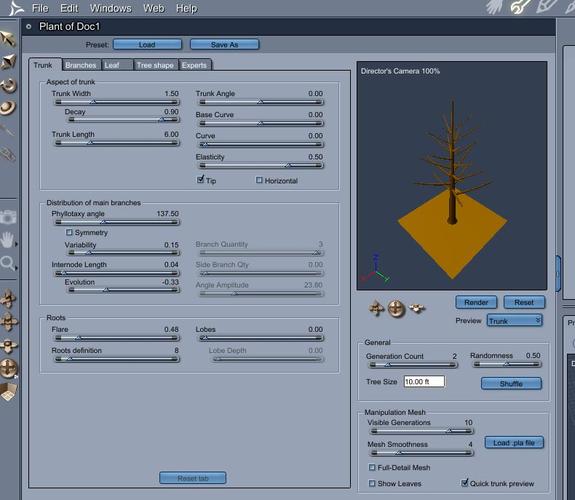Open the Preview Trunk dropdown

coord(514,321)
